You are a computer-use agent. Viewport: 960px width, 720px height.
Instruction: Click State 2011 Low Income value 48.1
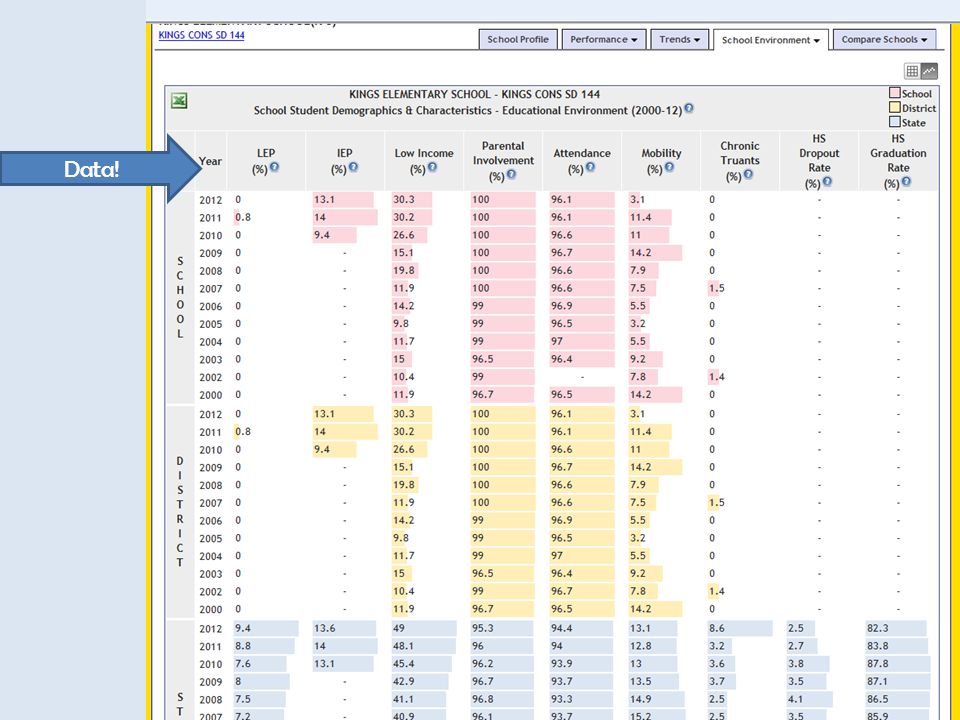click(x=404, y=646)
